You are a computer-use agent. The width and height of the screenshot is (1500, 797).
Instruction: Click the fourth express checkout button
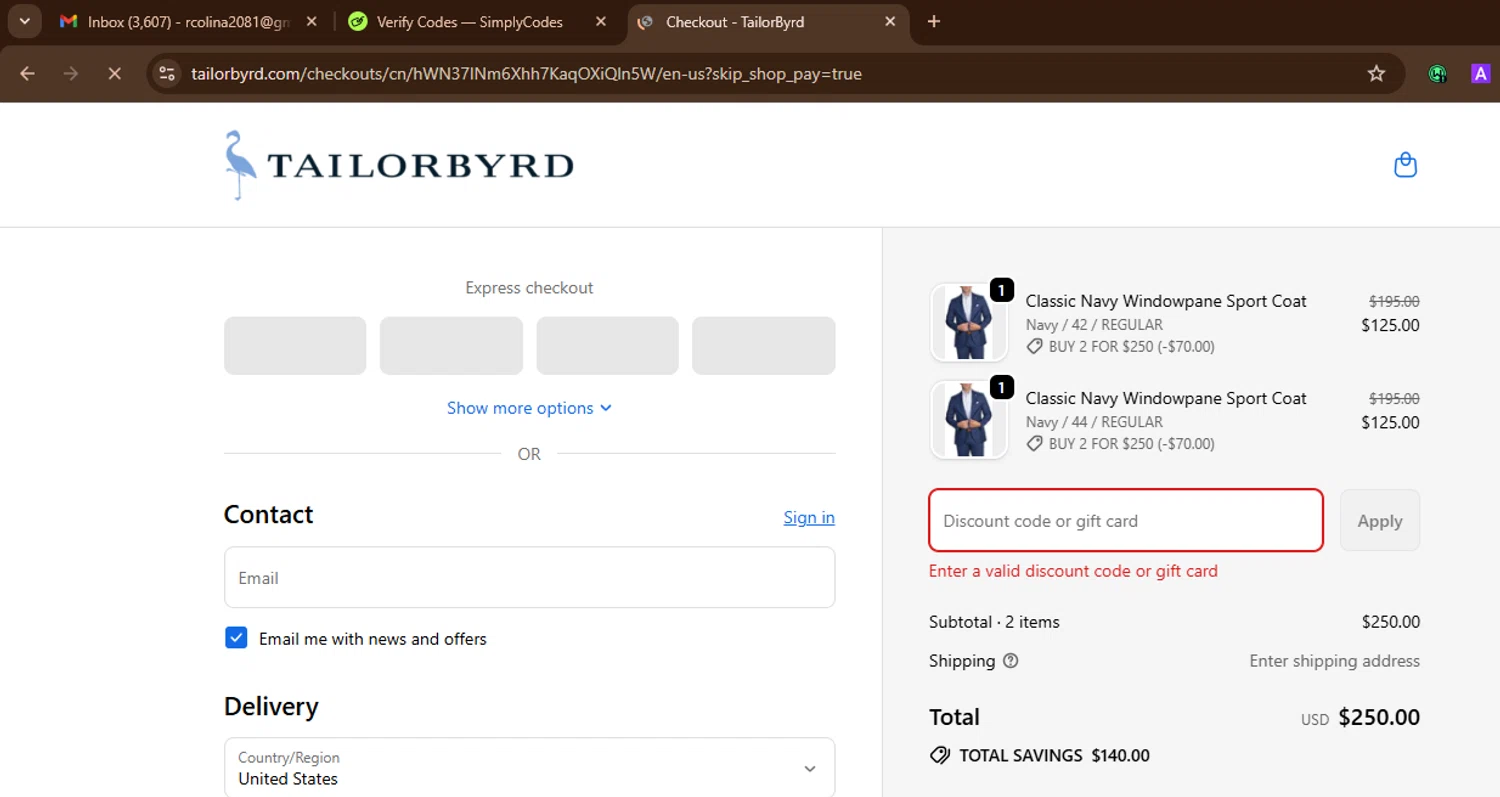pyautogui.click(x=764, y=346)
